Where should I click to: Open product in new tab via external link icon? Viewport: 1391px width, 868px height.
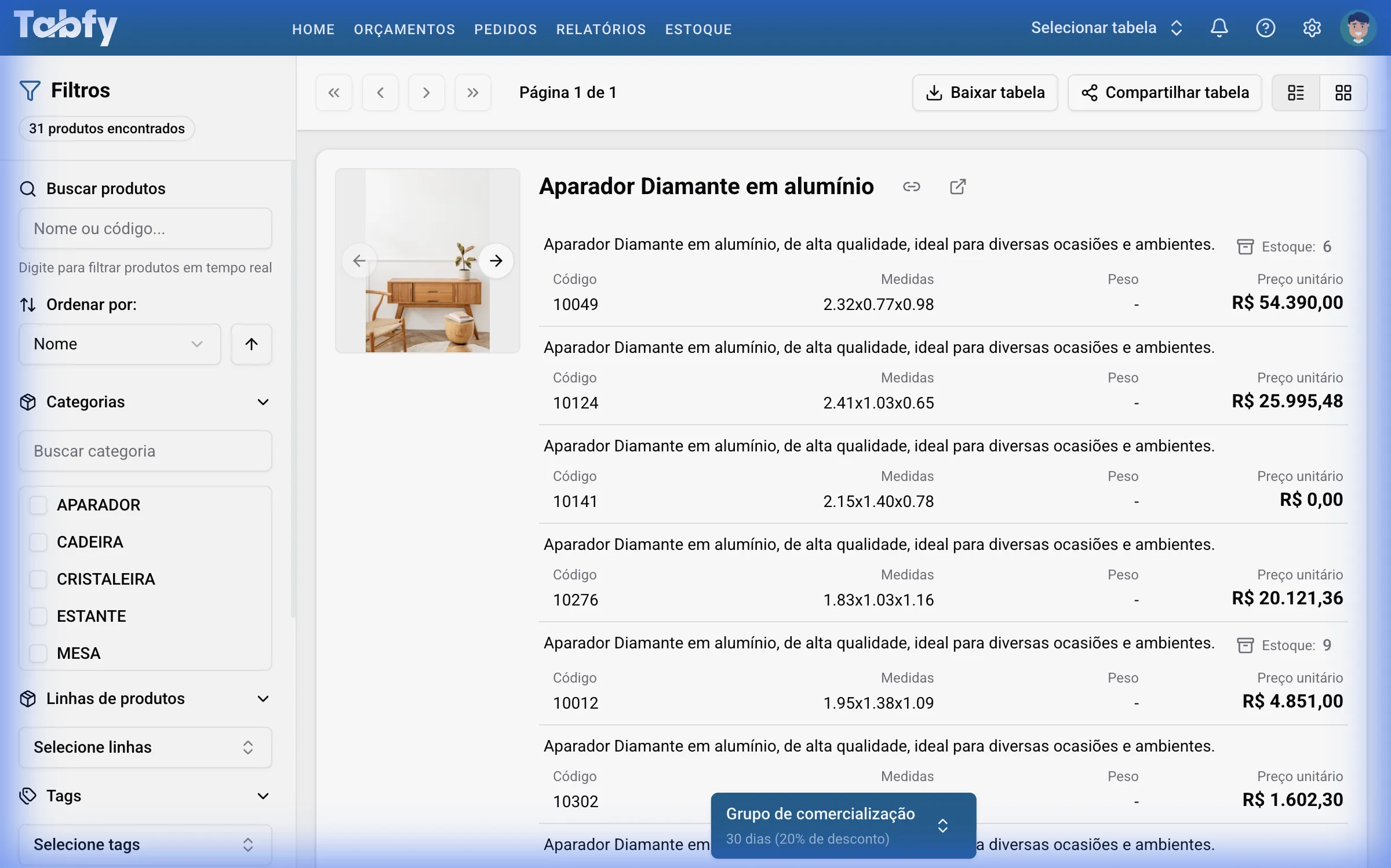point(957,187)
